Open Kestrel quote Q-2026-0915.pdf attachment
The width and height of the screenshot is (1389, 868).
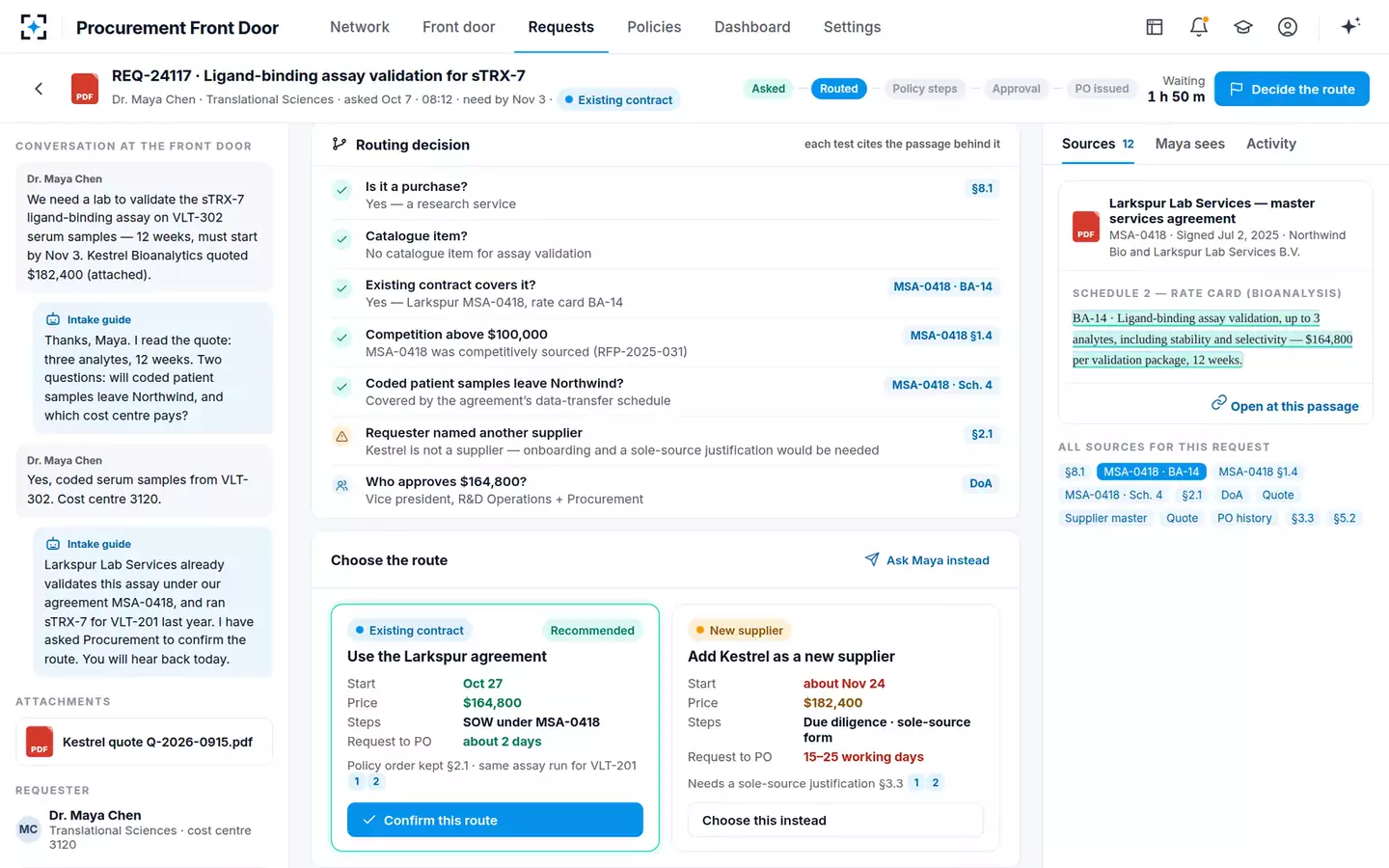pos(144,742)
